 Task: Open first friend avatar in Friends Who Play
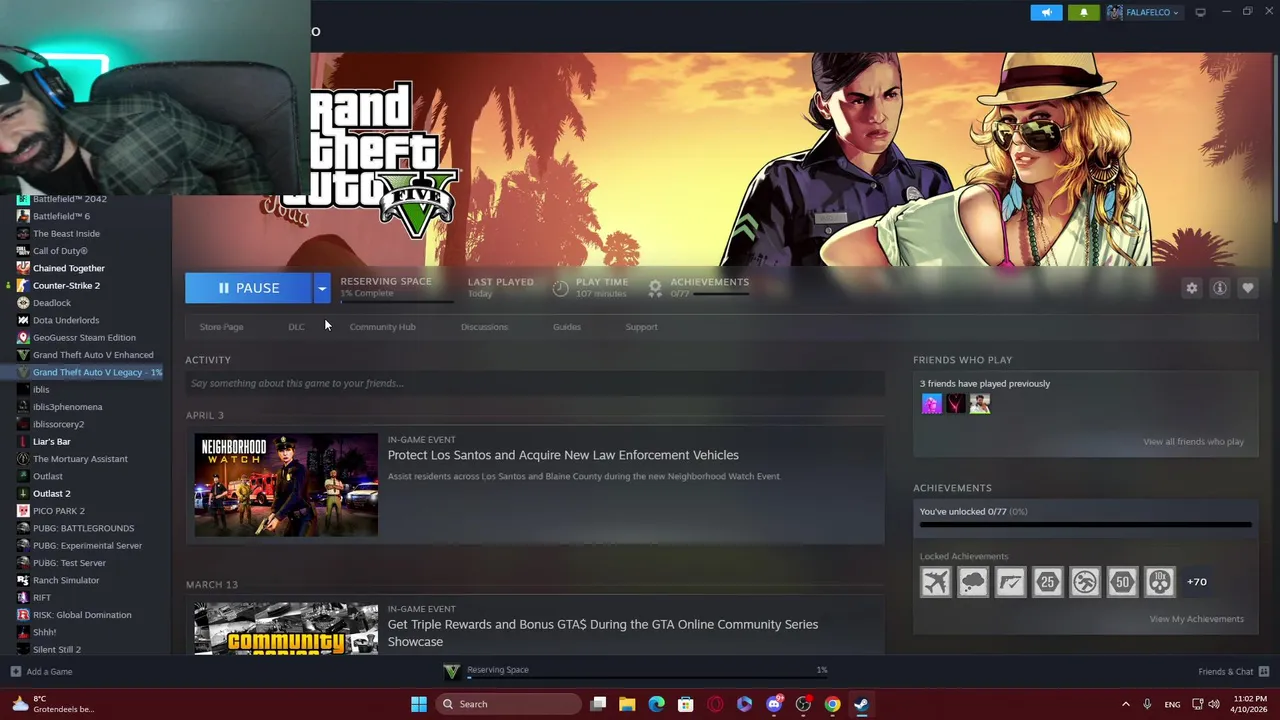[x=931, y=404]
